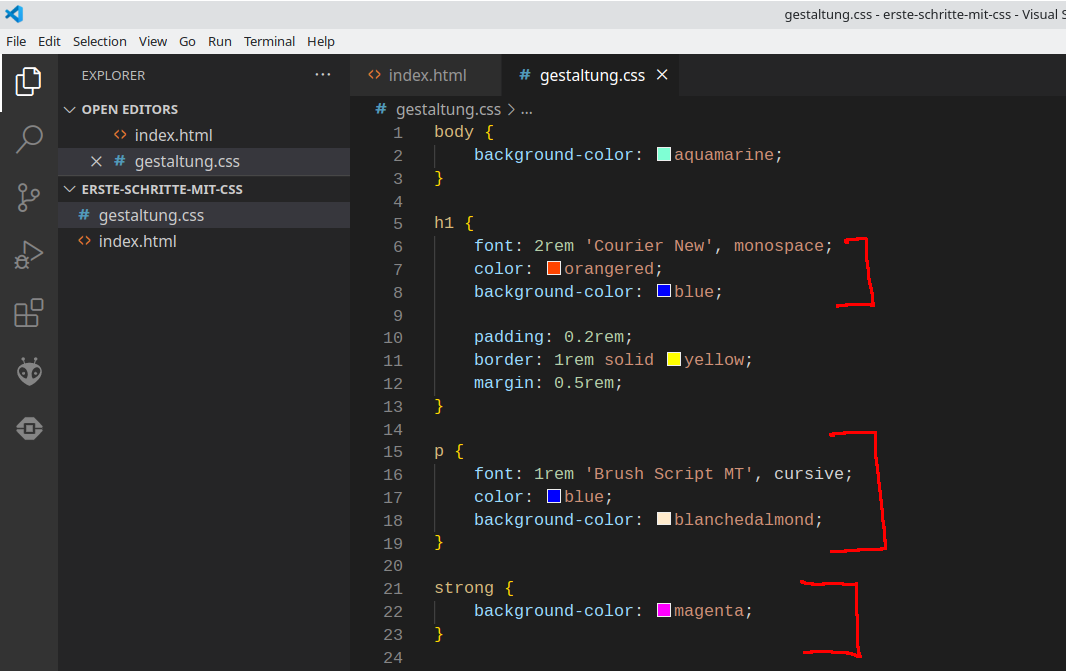Image resolution: width=1066 pixels, height=671 pixels.
Task: Click the magenta color swatch on line 22
Action: click(x=665, y=610)
